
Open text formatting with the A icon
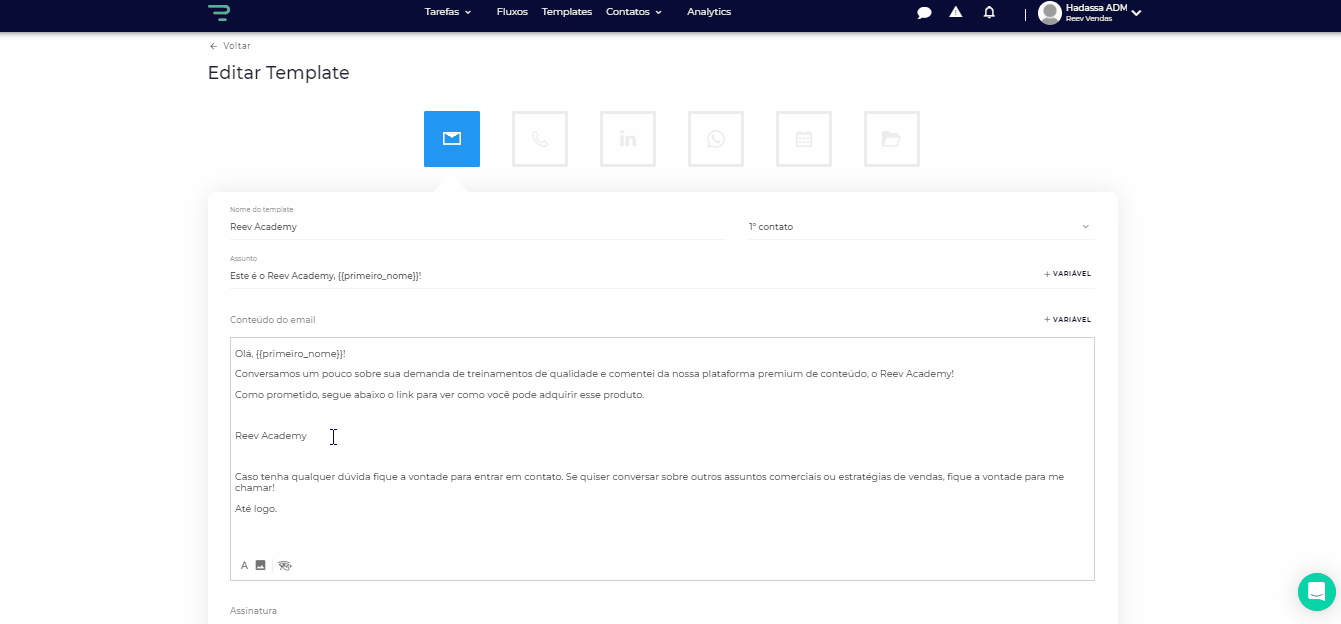tap(244, 565)
